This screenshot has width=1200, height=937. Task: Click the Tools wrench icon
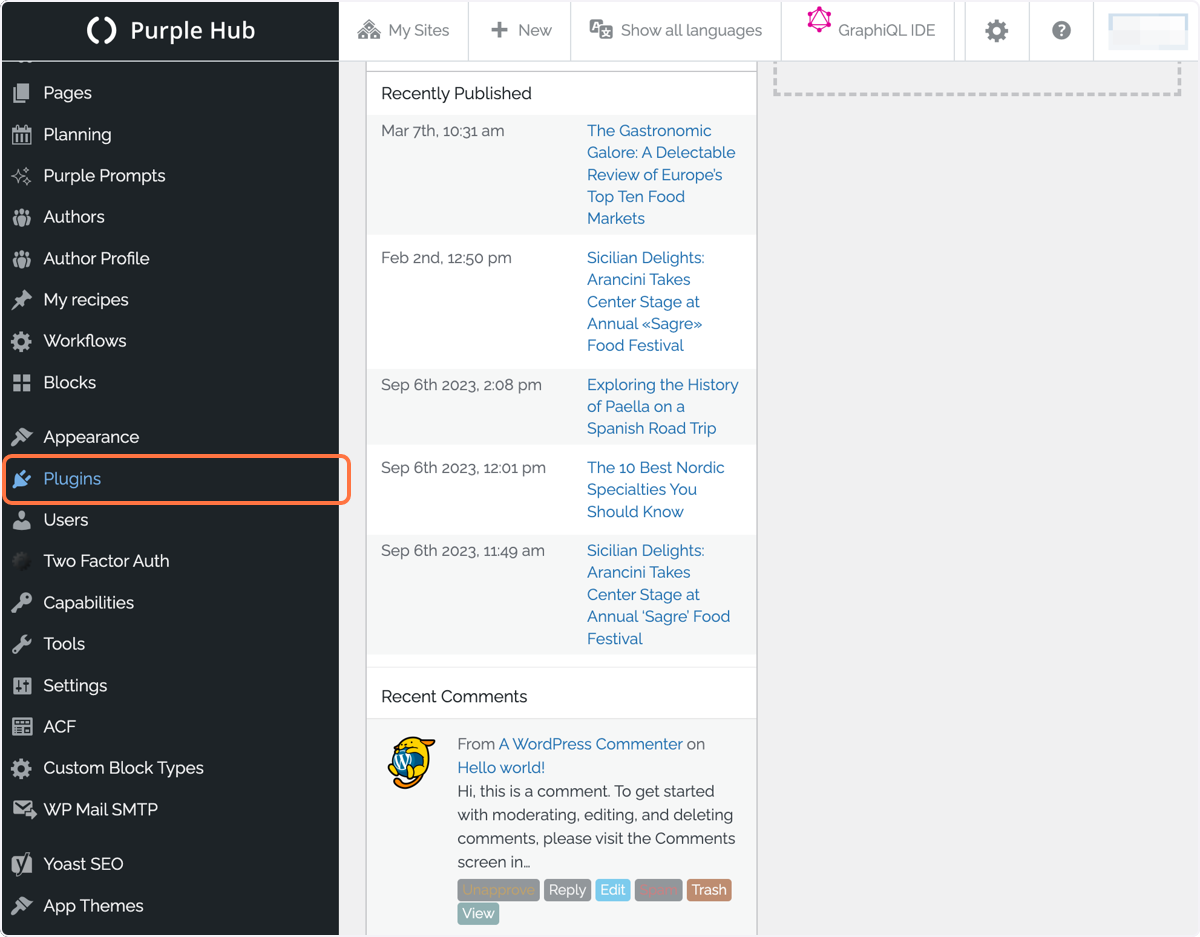coord(21,644)
